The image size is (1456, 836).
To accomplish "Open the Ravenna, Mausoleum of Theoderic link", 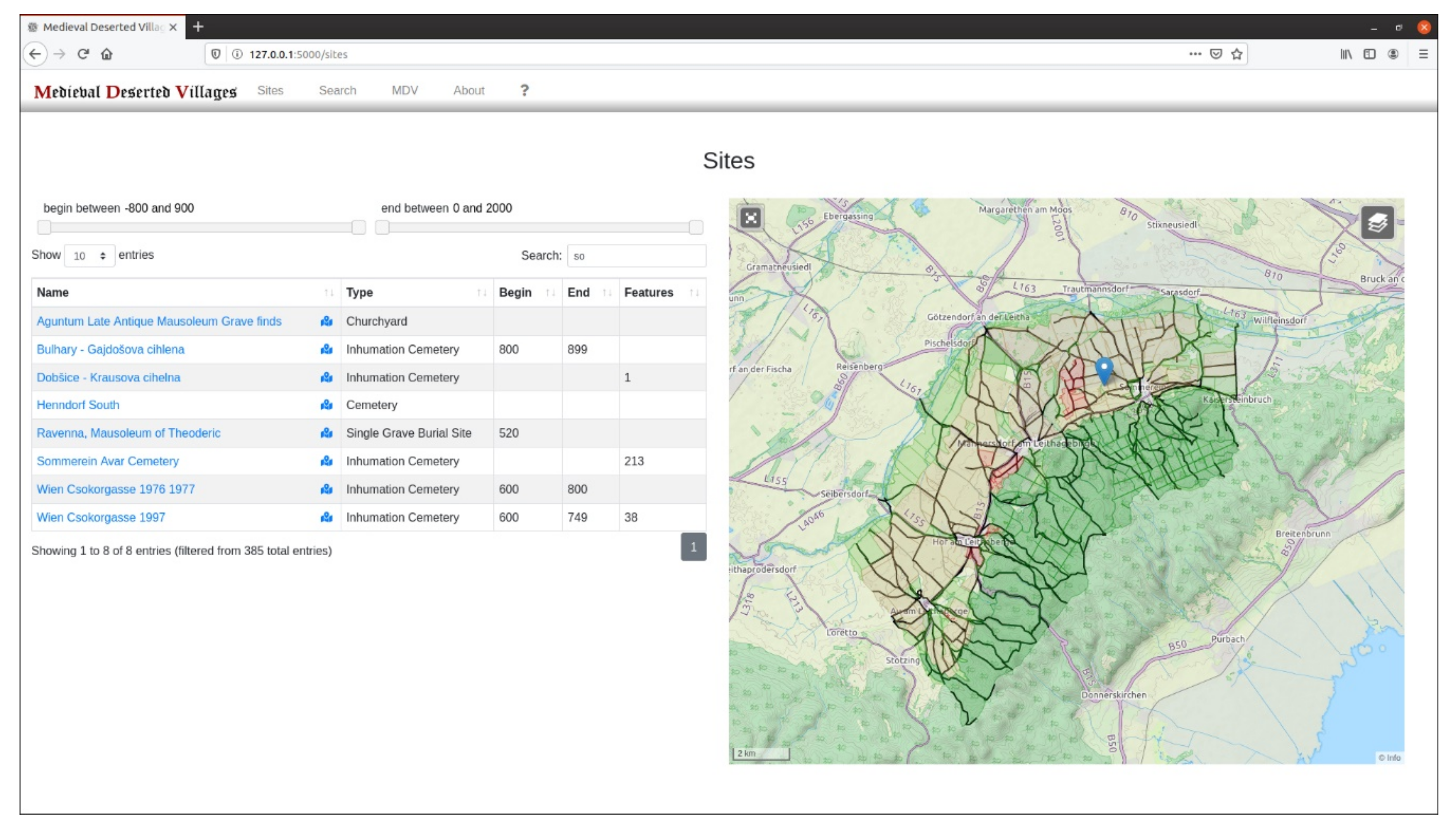I will (129, 433).
